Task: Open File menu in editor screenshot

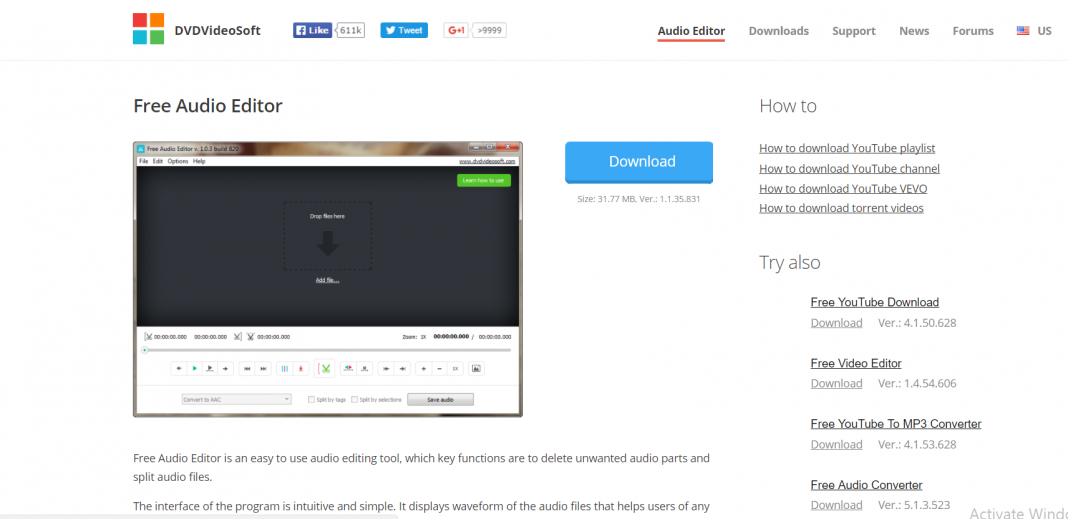Action: (x=143, y=161)
